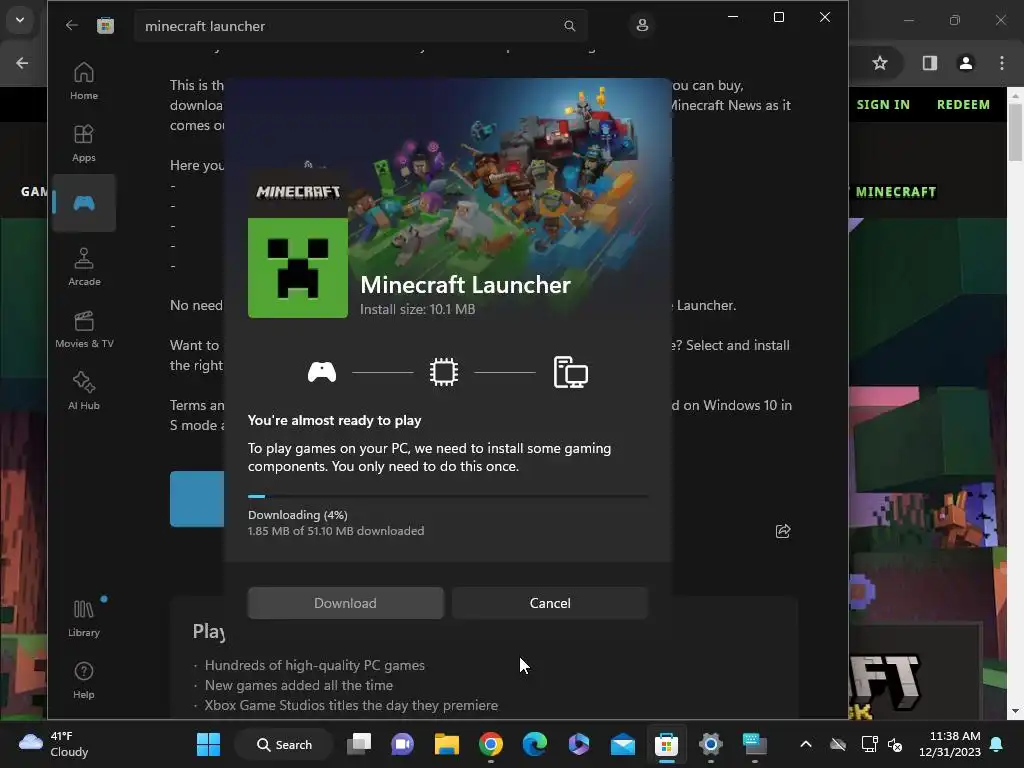Click 'Xbox Game Studios titles the day they premiere'
The height and width of the screenshot is (768, 1024).
[x=351, y=705]
